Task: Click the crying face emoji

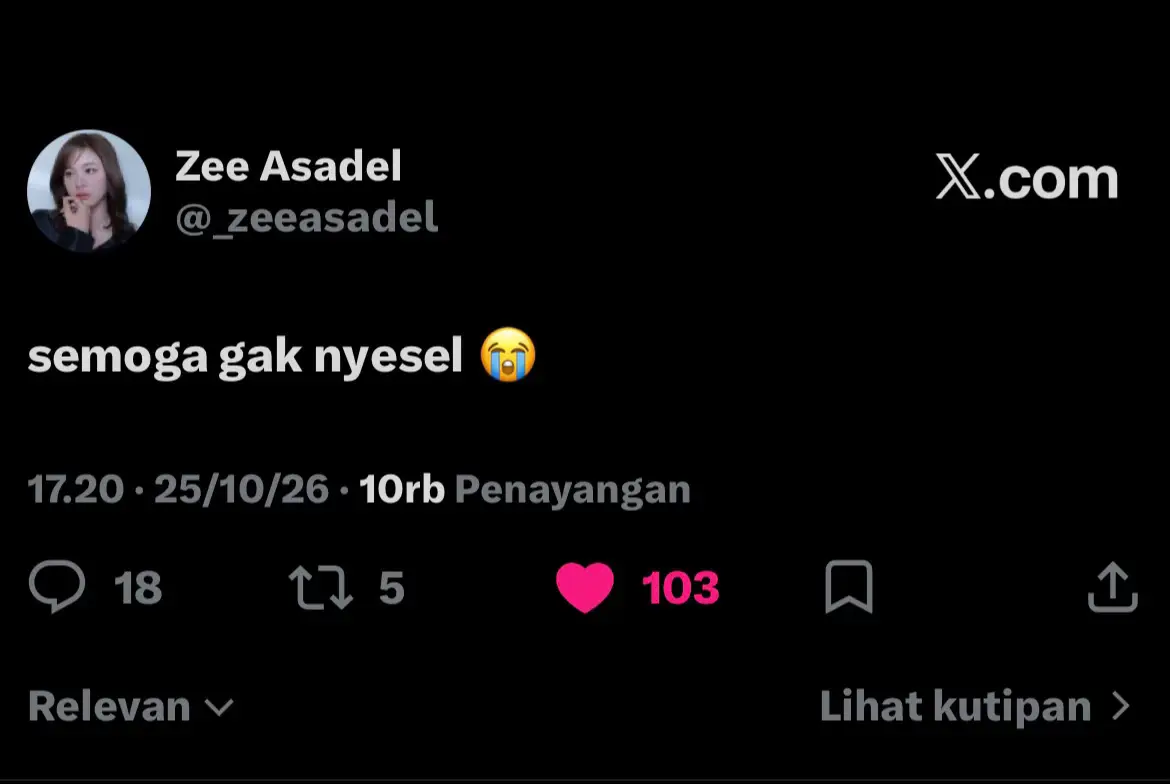Action: pyautogui.click(x=508, y=355)
